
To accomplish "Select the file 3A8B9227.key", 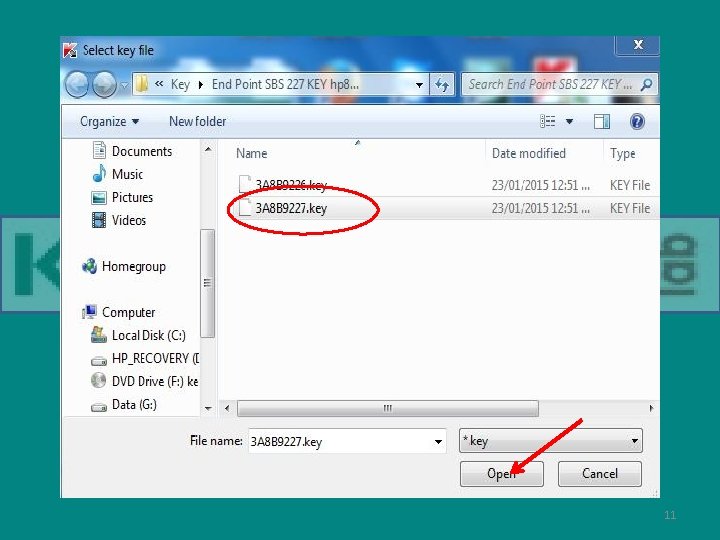I will tap(291, 208).
